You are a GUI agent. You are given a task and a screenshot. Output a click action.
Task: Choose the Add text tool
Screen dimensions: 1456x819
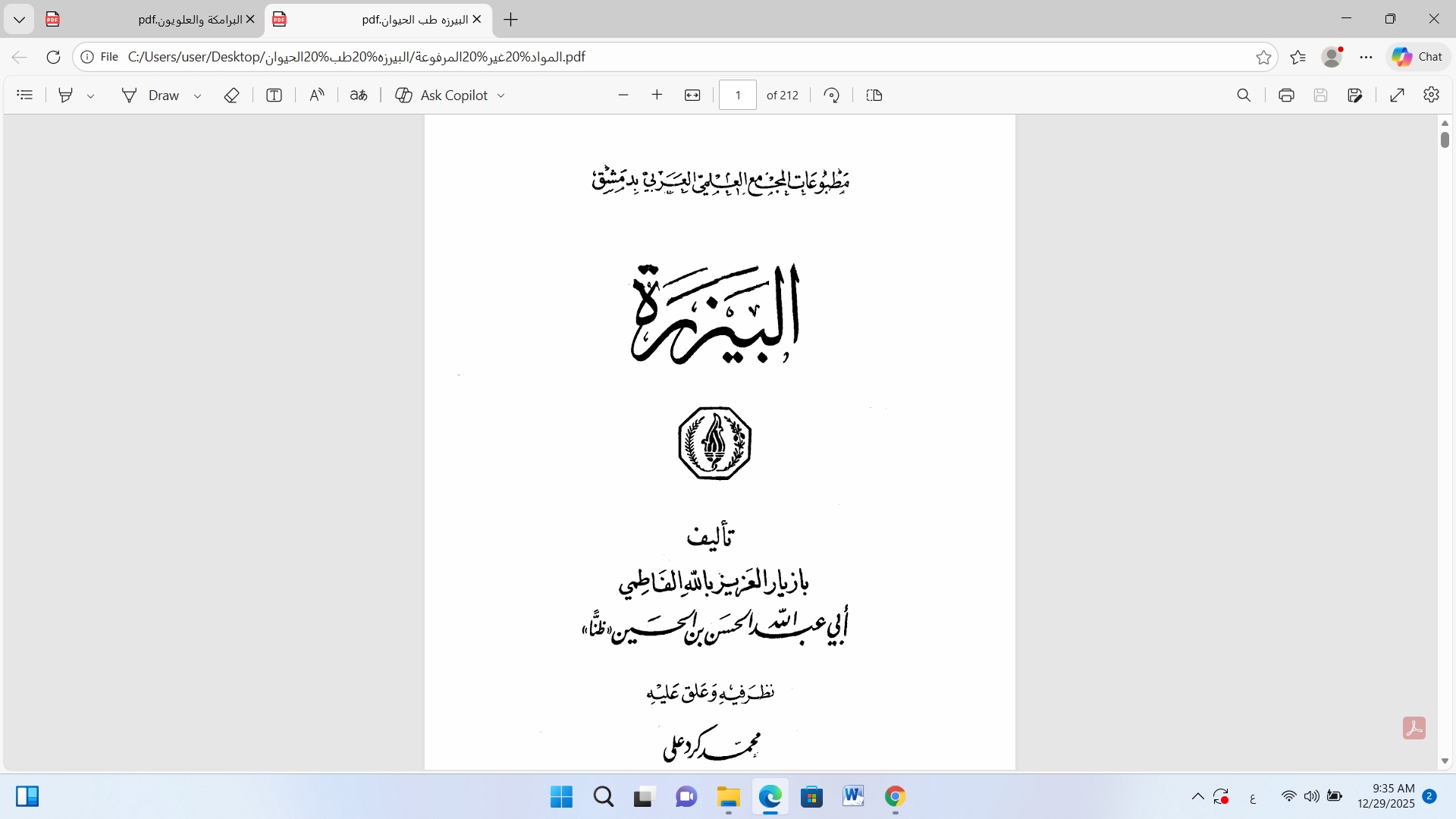click(275, 95)
